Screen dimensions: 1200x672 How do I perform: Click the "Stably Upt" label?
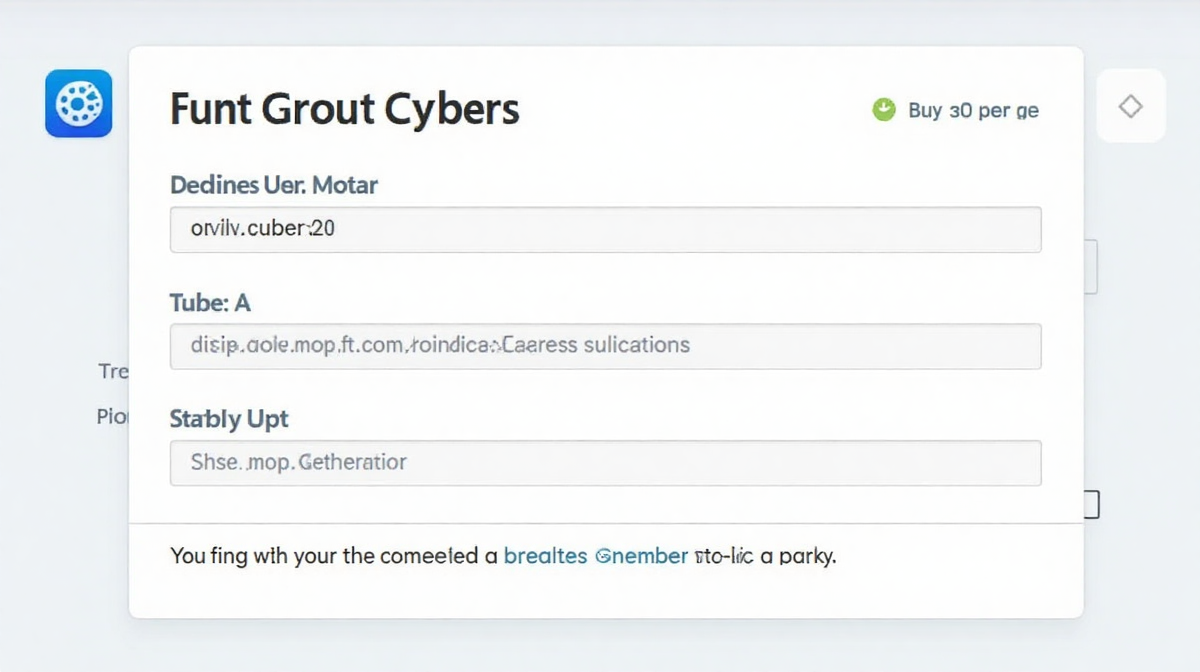click(229, 419)
